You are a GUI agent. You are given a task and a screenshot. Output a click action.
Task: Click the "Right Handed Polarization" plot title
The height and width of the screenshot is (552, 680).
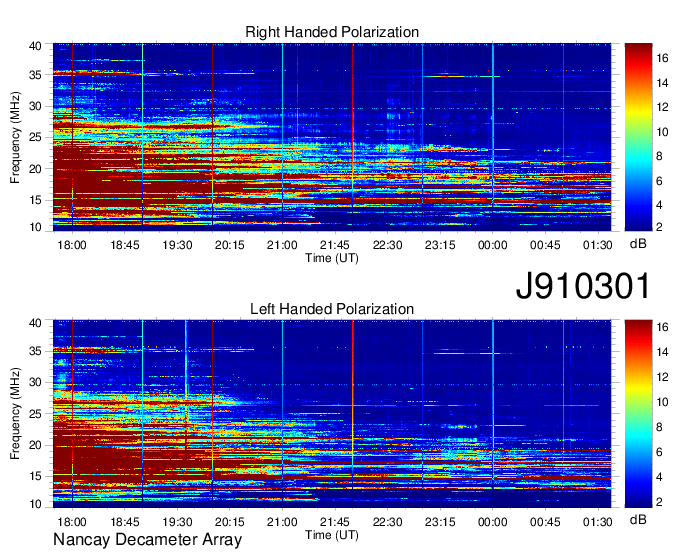coord(332,32)
